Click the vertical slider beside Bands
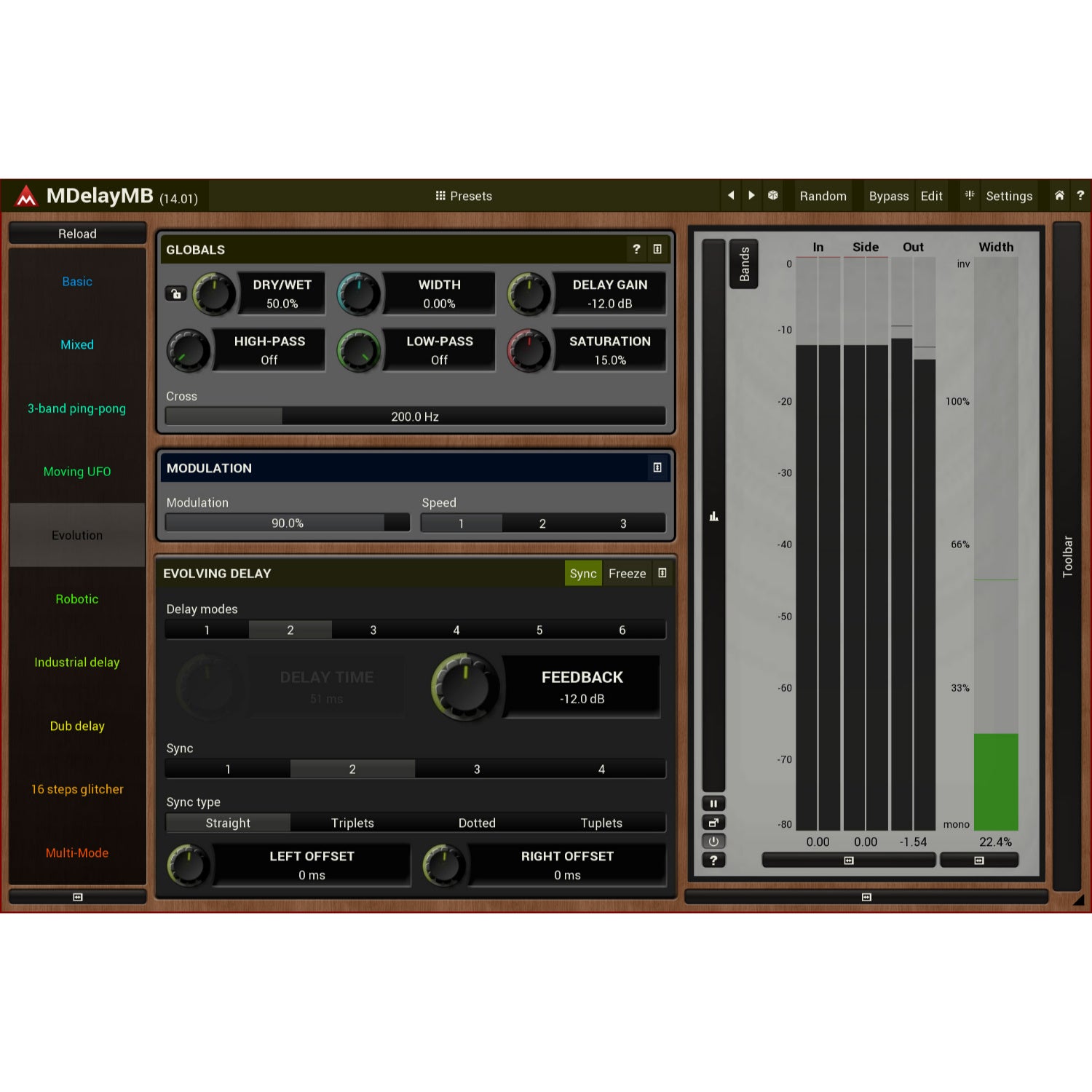This screenshot has height=1092, width=1092. click(713, 515)
